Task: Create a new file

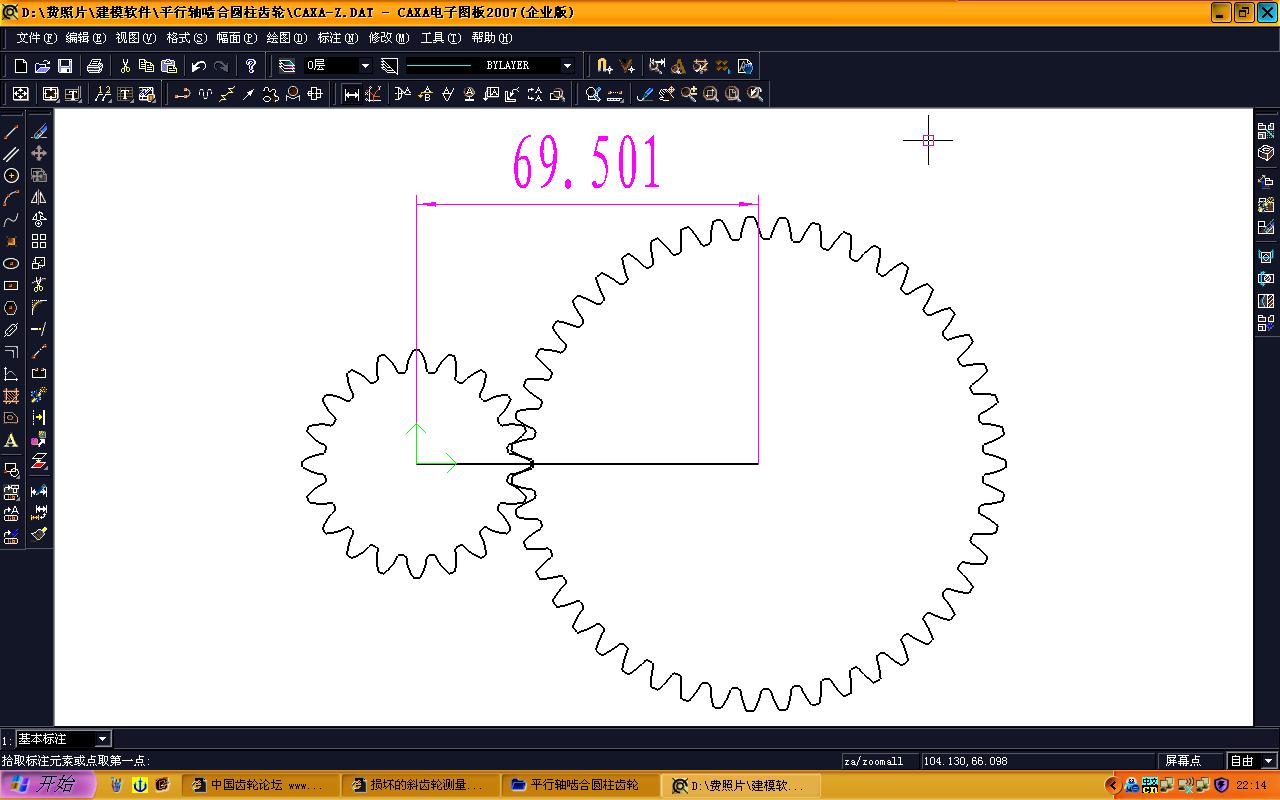Action: tap(20, 66)
